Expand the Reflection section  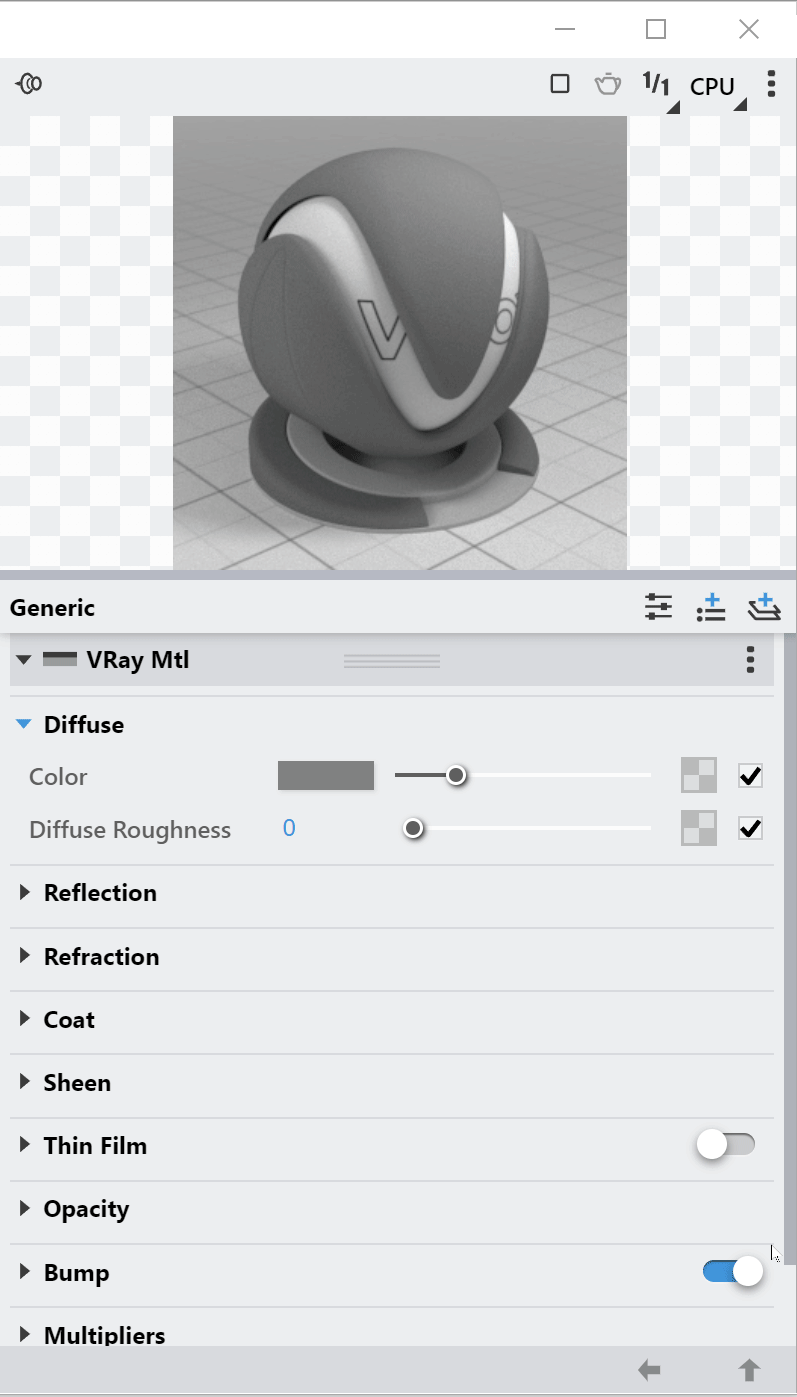coord(25,892)
